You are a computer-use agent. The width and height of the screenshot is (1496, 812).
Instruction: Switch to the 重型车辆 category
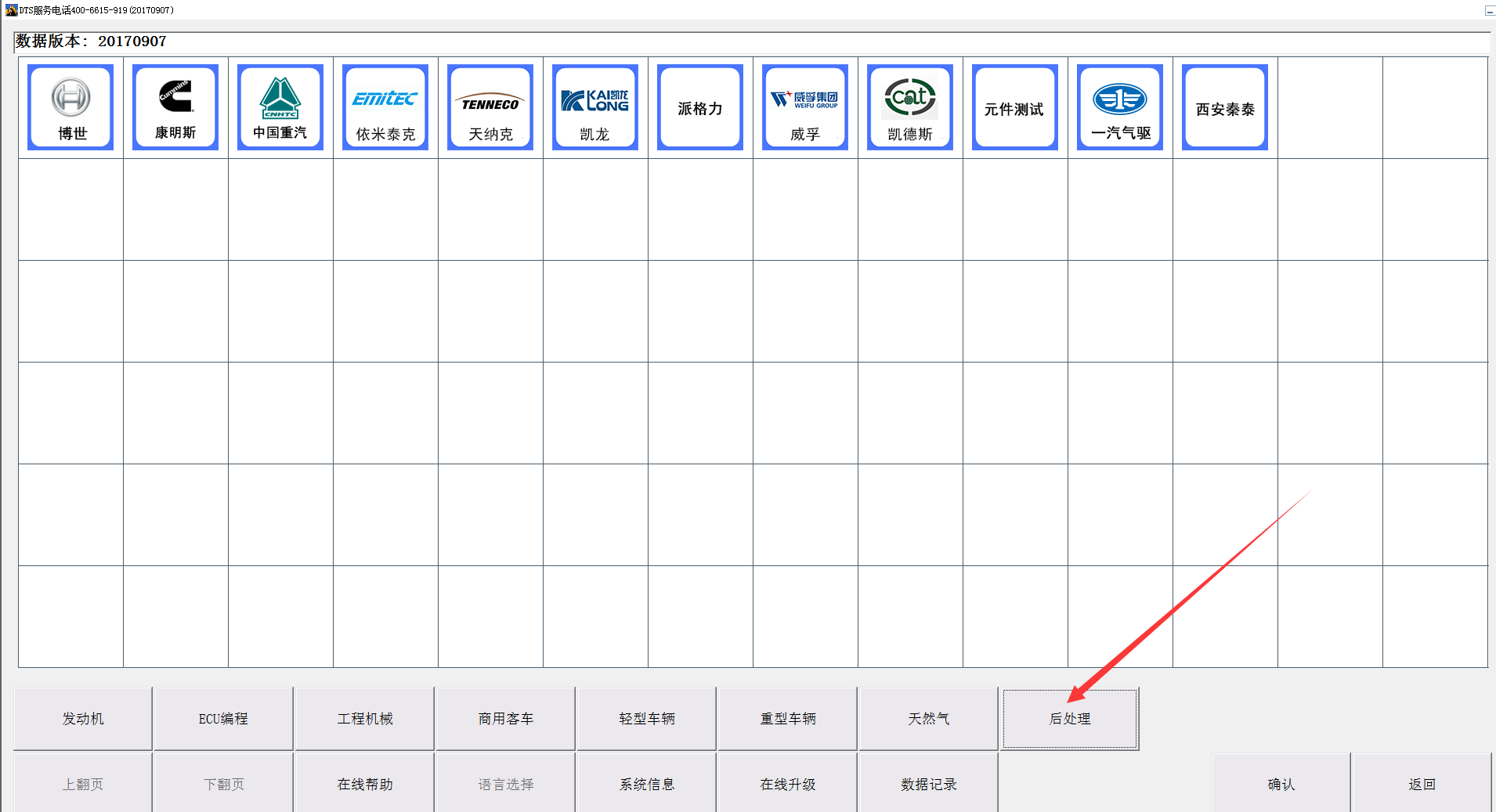(788, 719)
